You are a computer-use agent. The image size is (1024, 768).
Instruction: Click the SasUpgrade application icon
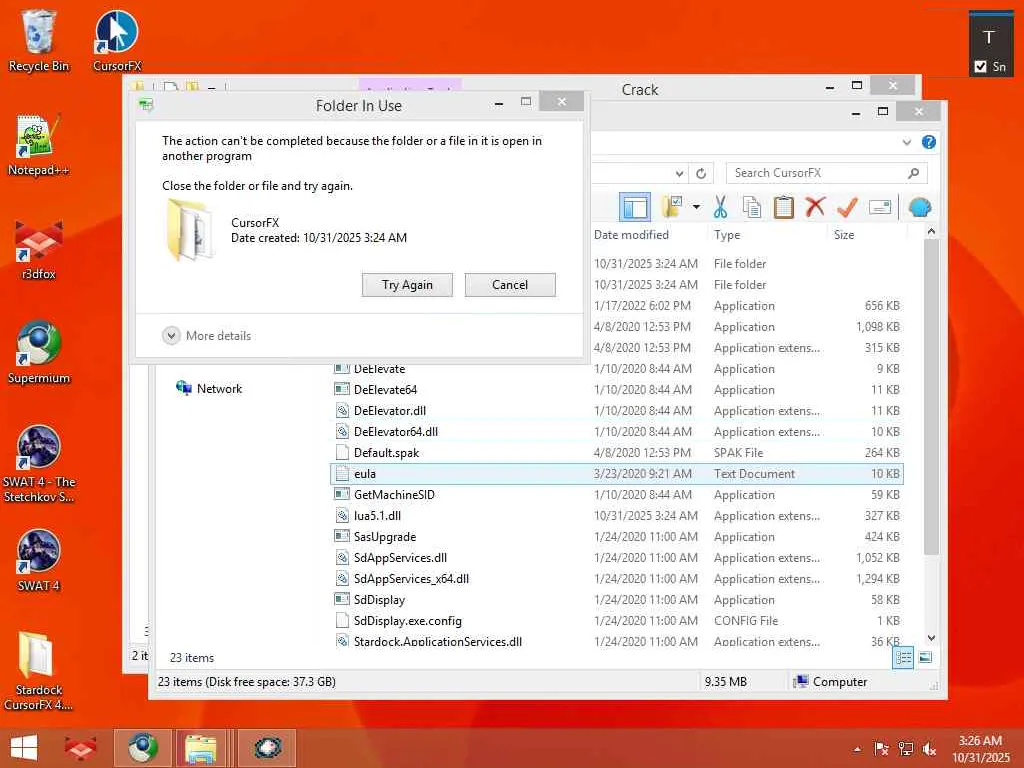click(x=342, y=536)
